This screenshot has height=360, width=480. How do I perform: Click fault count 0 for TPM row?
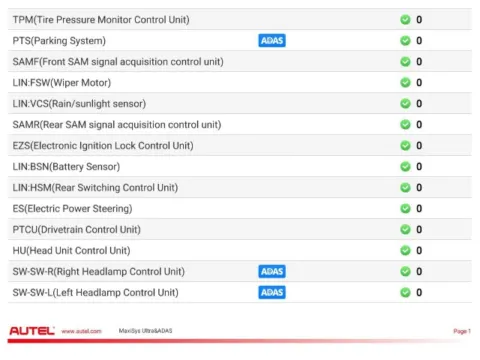(x=419, y=20)
